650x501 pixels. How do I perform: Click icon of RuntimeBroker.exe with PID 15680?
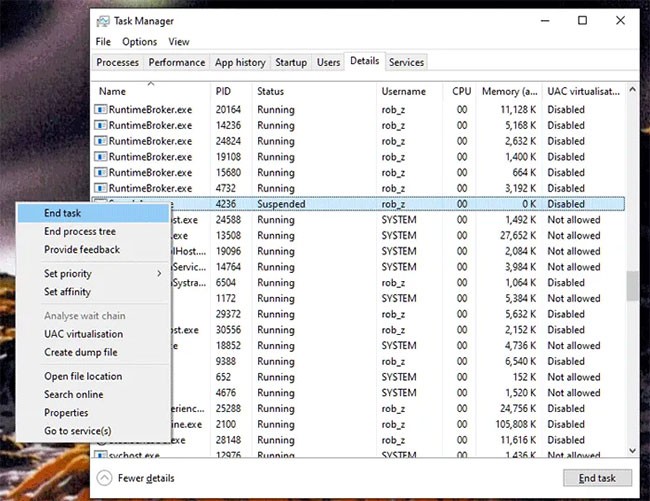[x=100, y=172]
